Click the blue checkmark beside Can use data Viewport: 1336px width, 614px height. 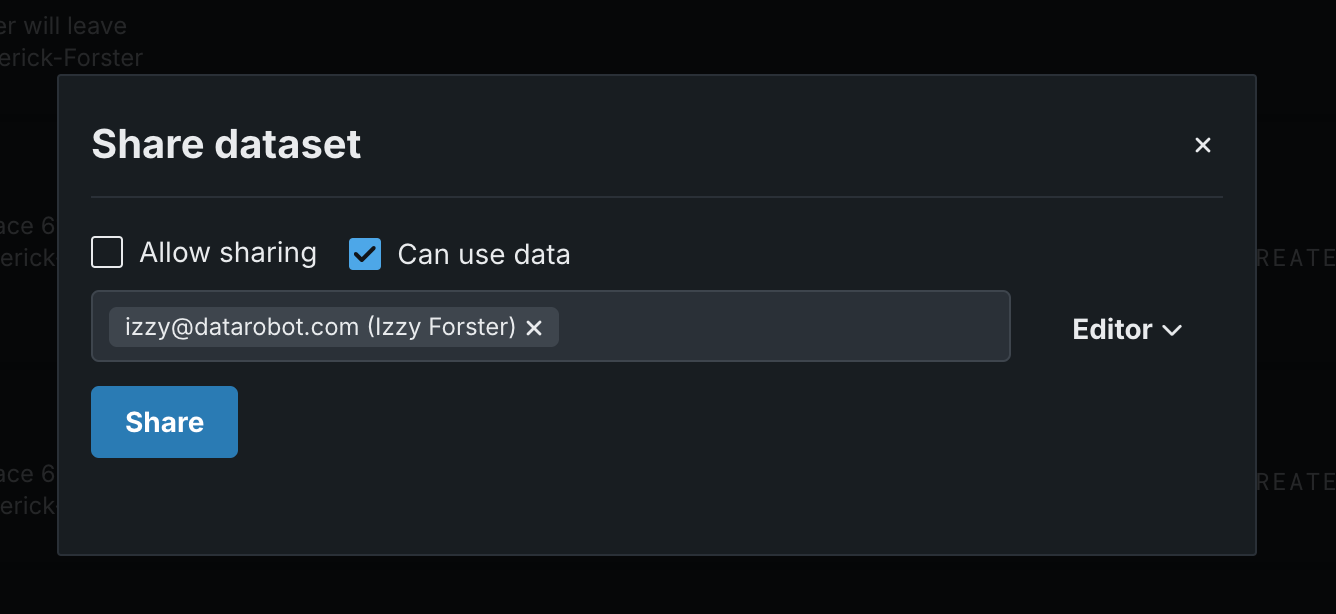[x=365, y=254]
